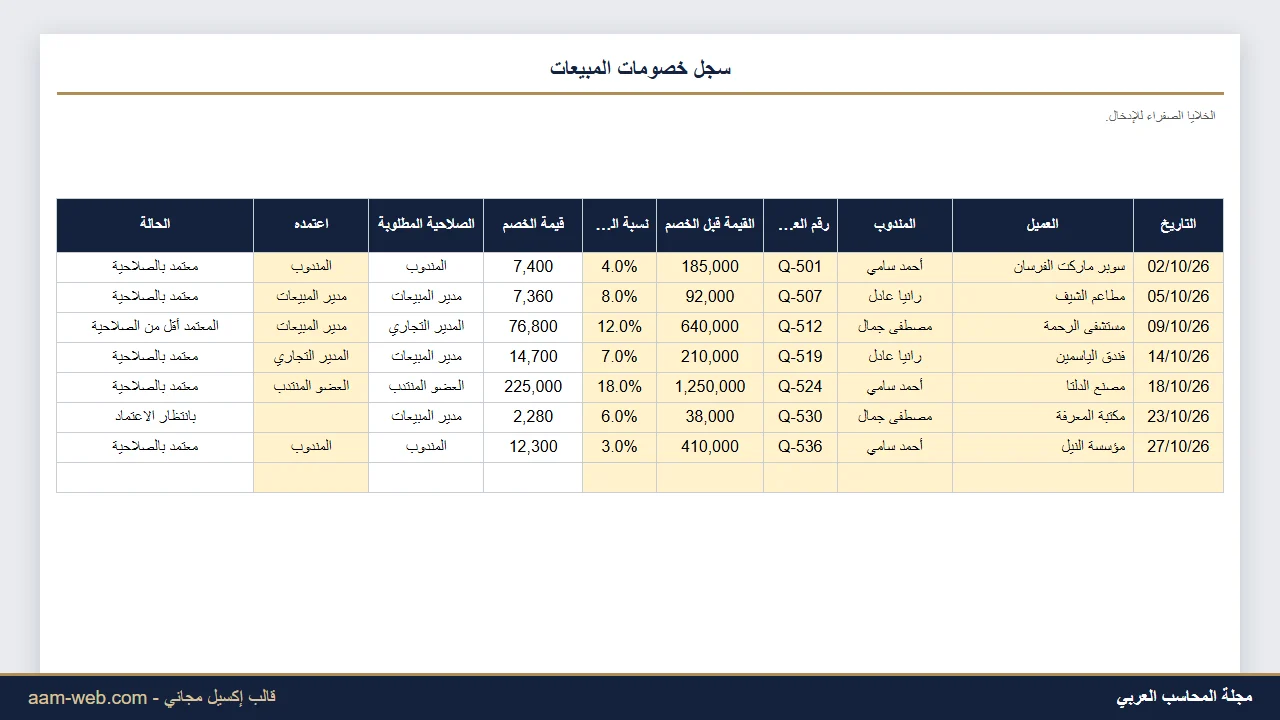Image resolution: width=1280 pixels, height=720 pixels.
Task: Click the pre-discount value 640,000
Action: pyautogui.click(x=710, y=327)
